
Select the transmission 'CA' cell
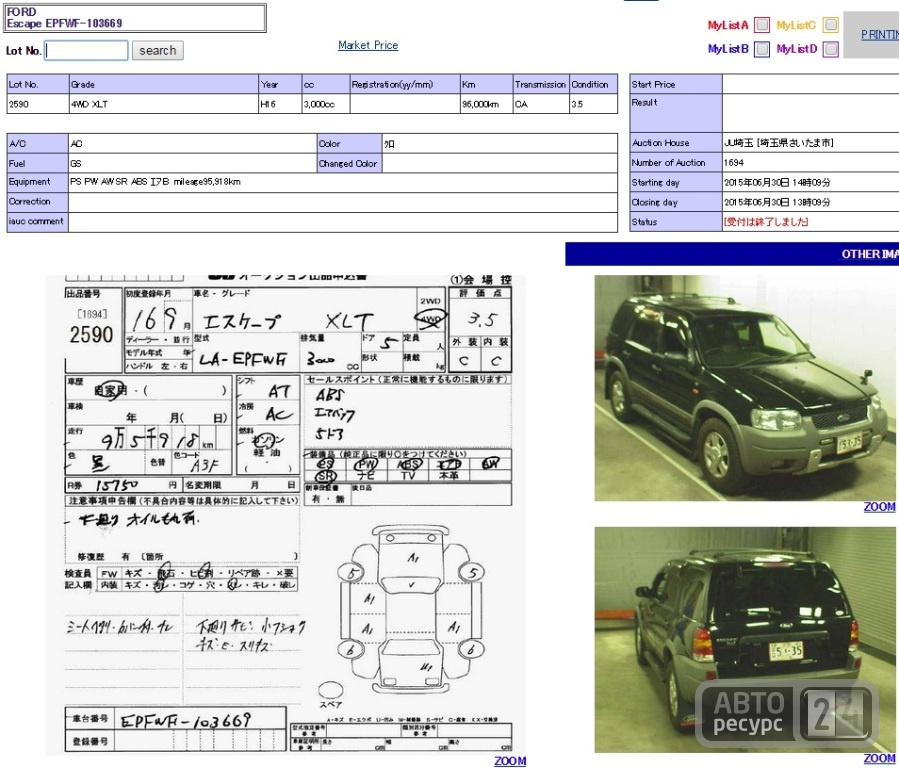pyautogui.click(x=541, y=104)
